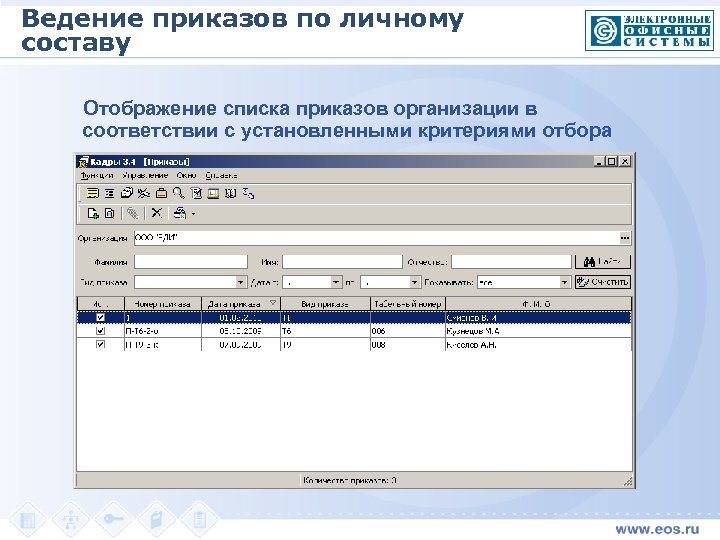
Task: Open print options arrow beside printer icon
Action: click(x=193, y=214)
